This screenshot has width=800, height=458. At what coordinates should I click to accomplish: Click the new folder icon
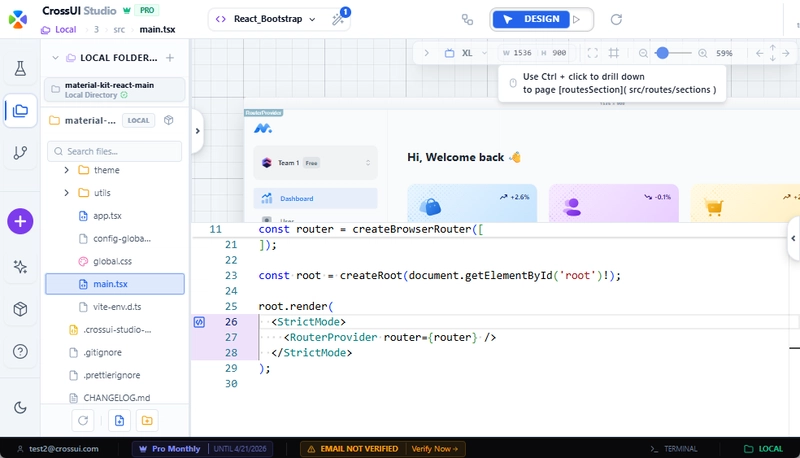pyautogui.click(x=147, y=421)
